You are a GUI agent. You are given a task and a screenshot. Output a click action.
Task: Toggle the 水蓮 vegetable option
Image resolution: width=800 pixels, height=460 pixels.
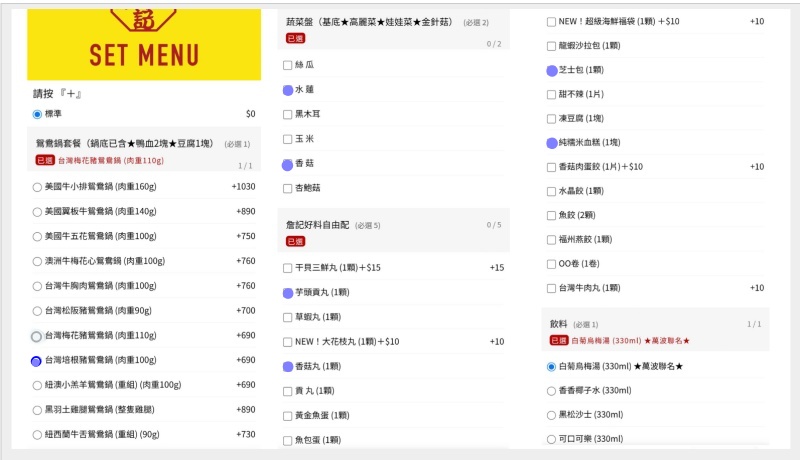tap(288, 90)
